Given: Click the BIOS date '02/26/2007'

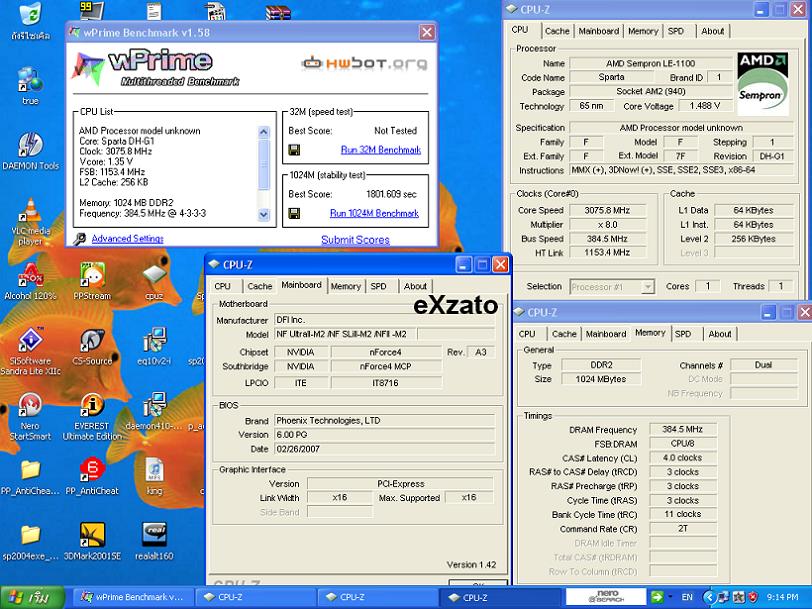Looking at the screenshot, I should pyautogui.click(x=384, y=449).
